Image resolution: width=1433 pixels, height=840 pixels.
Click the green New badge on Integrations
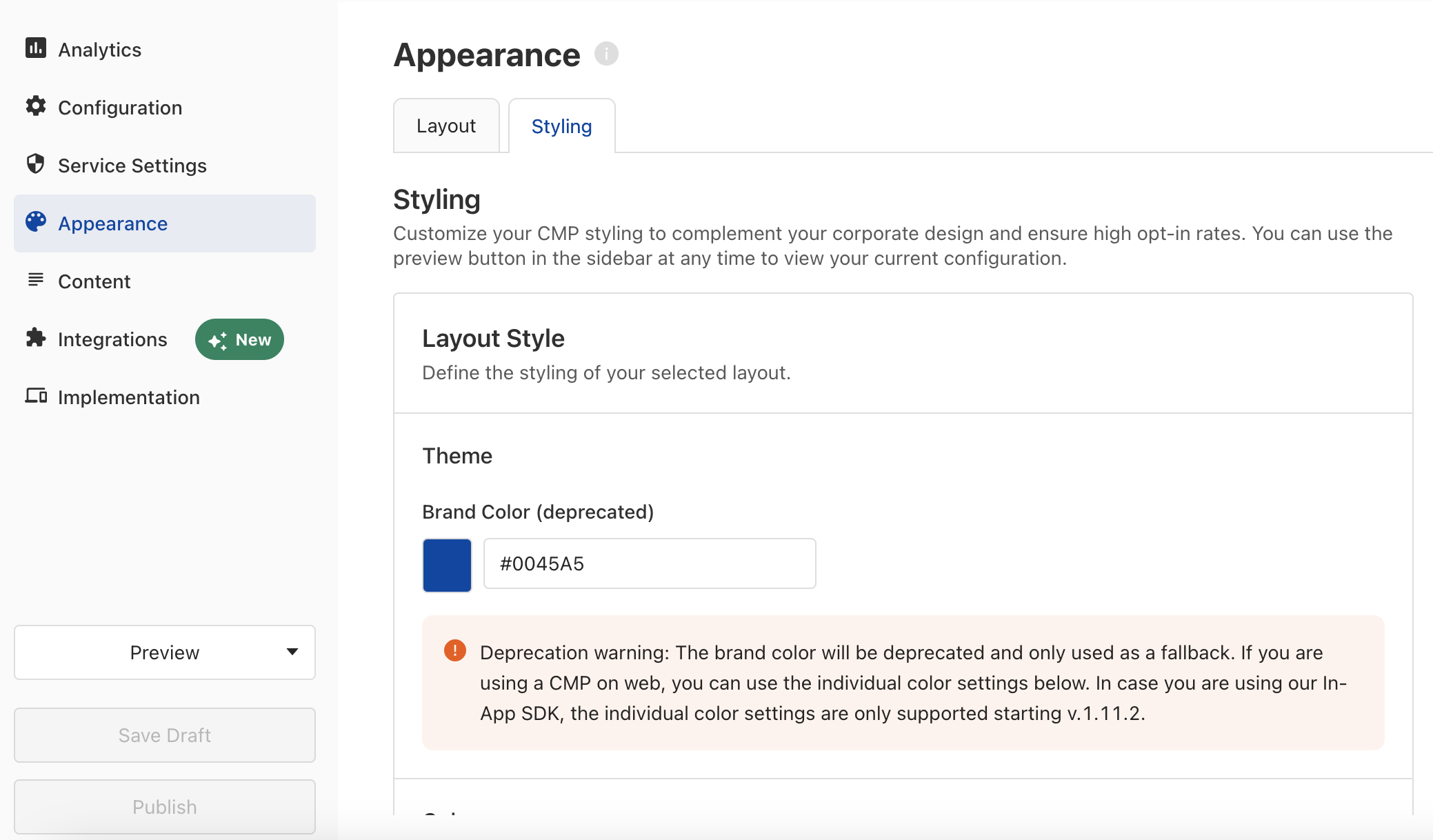coord(239,339)
